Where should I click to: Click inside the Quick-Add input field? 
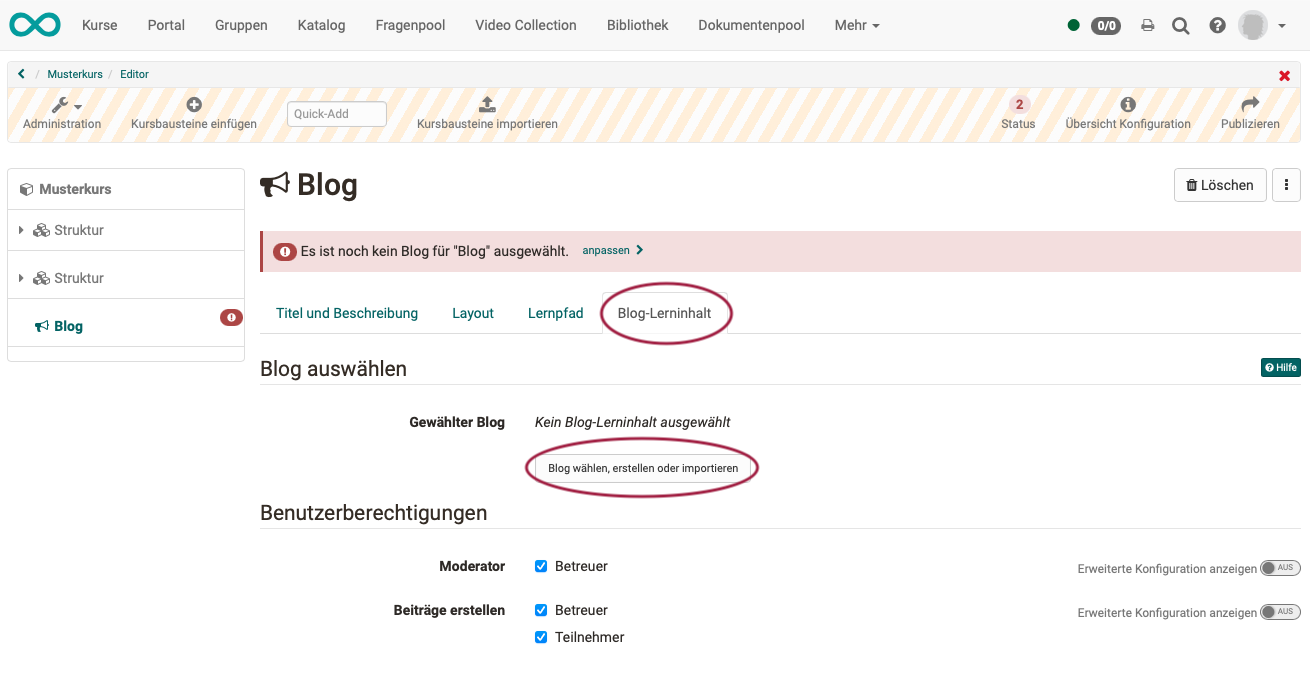point(336,113)
